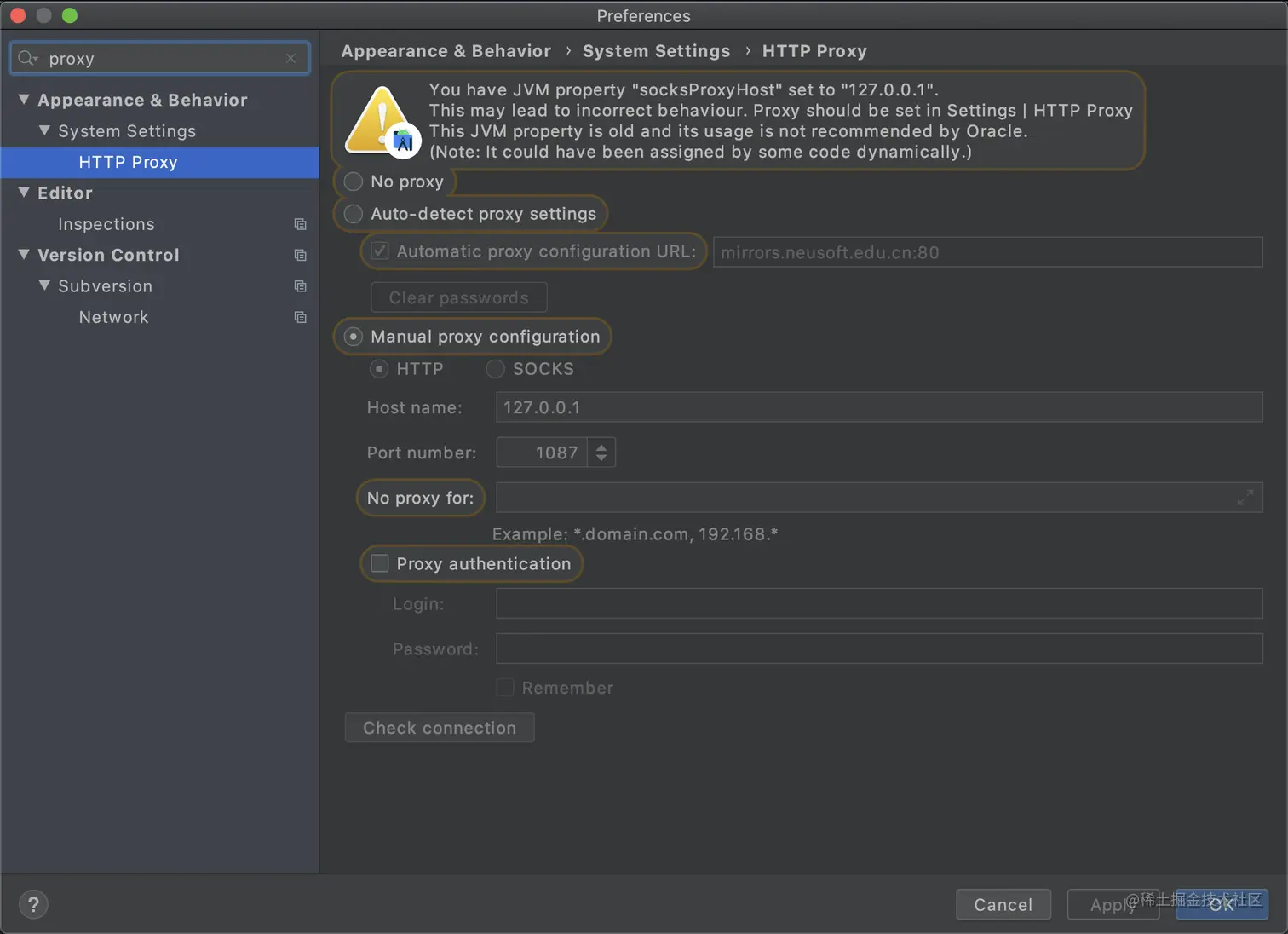Select the SOCKS proxy type
The image size is (1288, 934).
point(496,369)
